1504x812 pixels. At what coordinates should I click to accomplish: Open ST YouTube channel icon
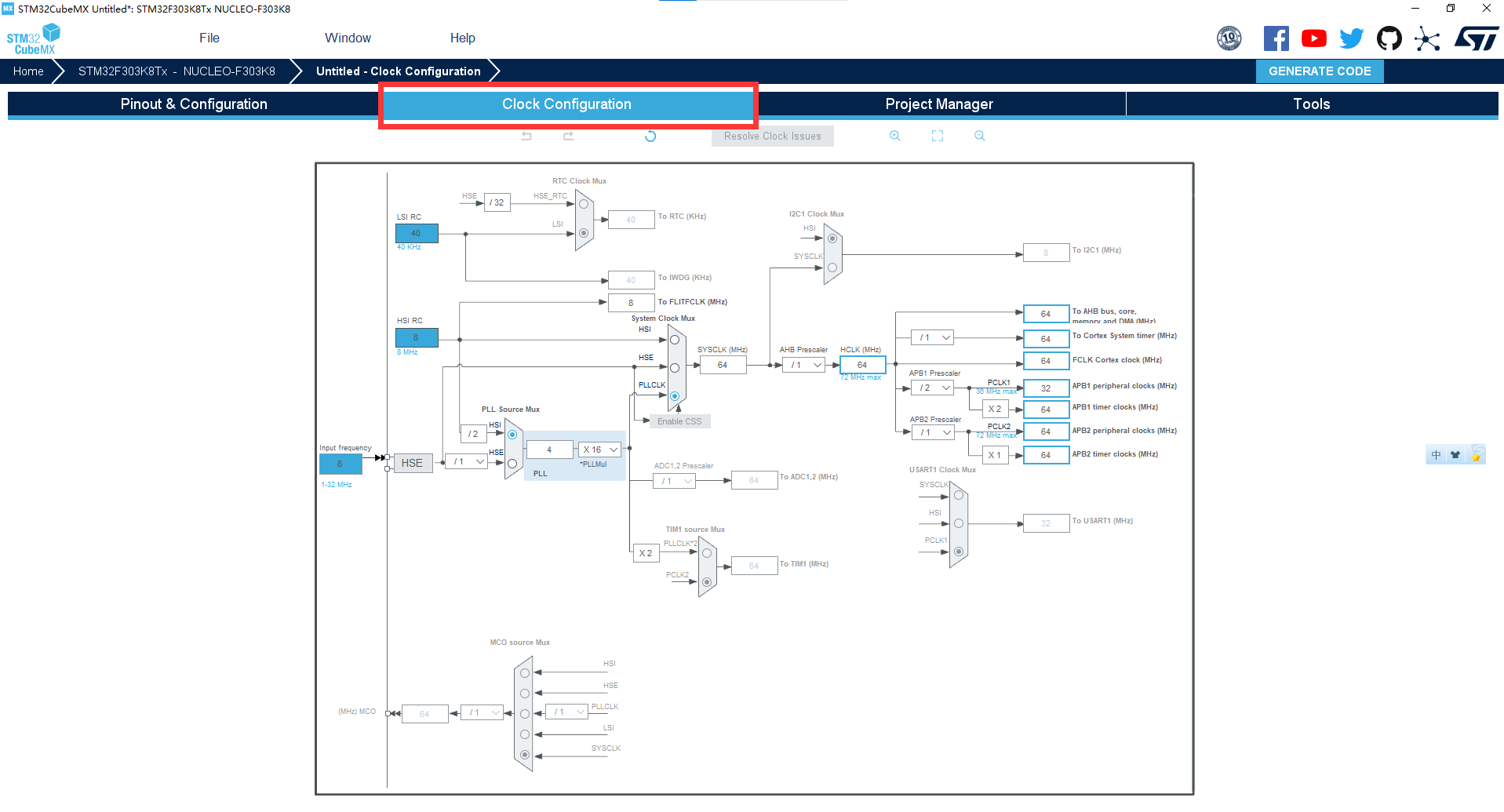click(1314, 38)
